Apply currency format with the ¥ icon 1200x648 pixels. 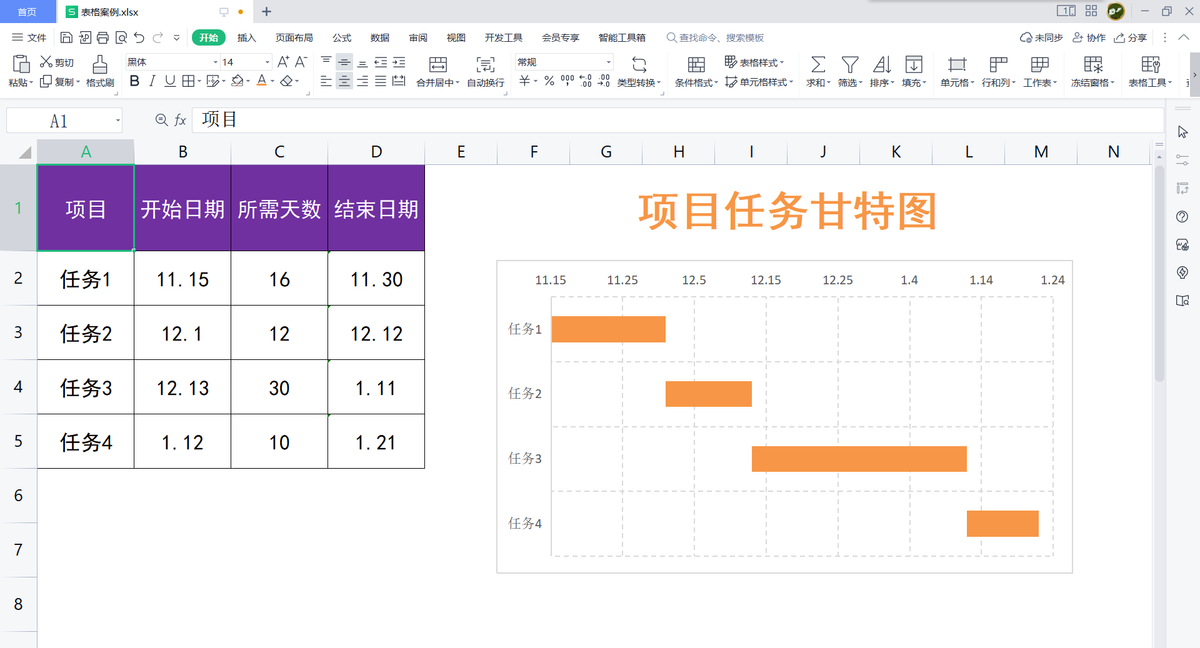click(525, 81)
